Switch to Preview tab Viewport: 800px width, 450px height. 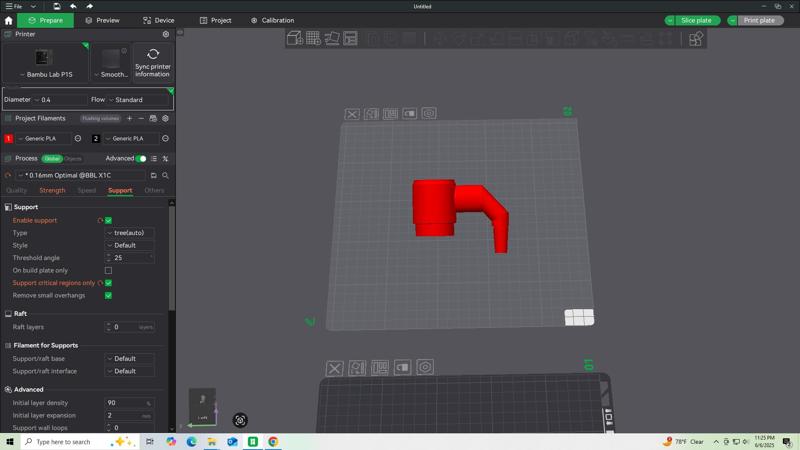(103, 20)
